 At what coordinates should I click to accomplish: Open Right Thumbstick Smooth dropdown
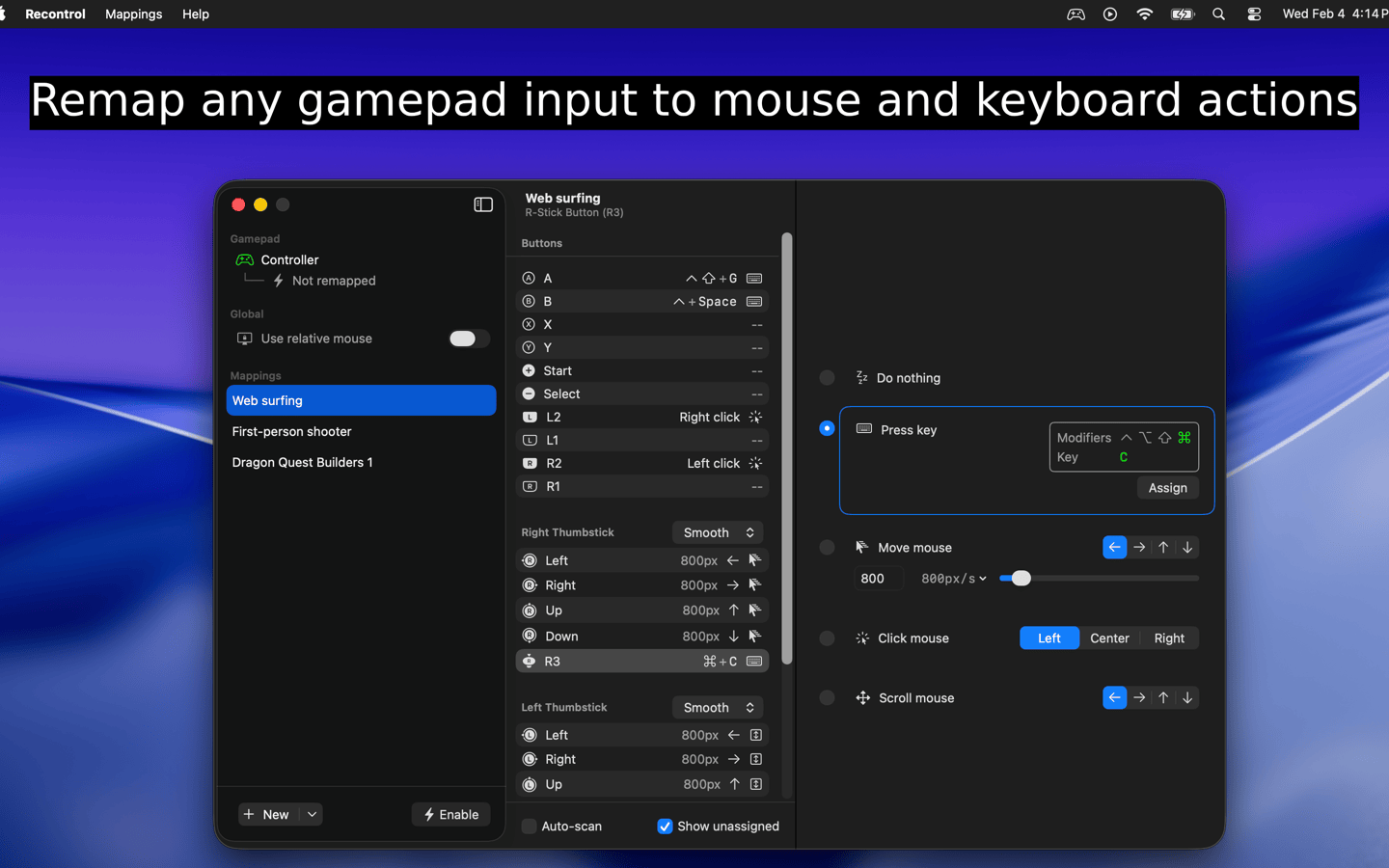pos(718,533)
